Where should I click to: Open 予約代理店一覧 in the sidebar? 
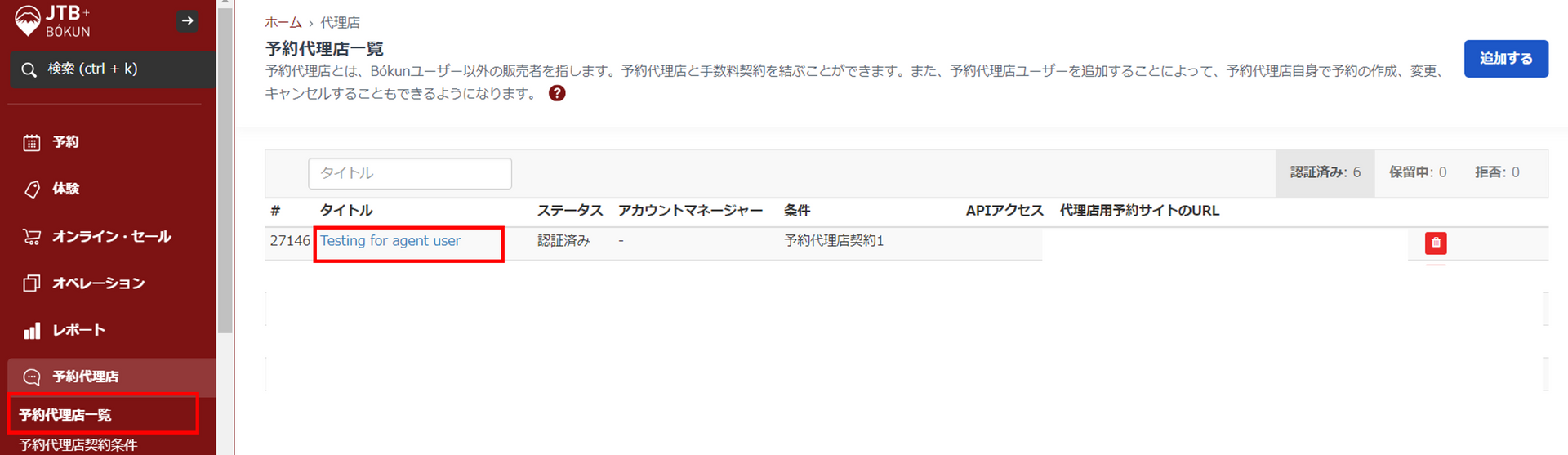[65, 415]
